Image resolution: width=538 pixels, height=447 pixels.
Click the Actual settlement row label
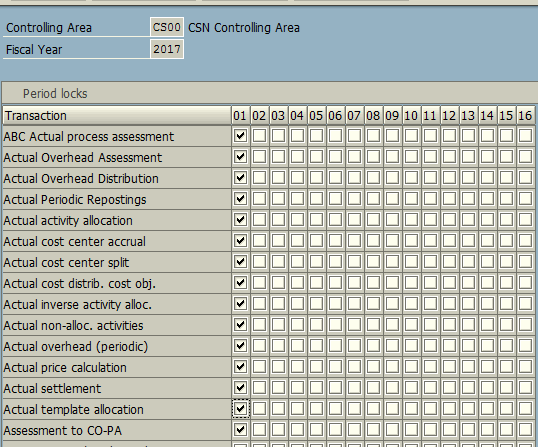coord(52,389)
